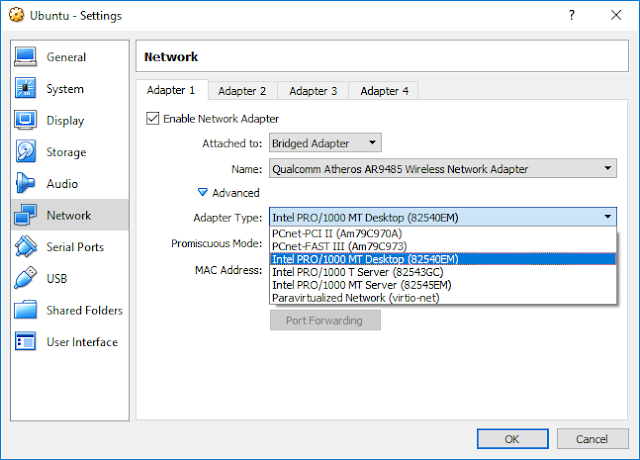Screen dimensions: 640x460
Task: Open the General settings category label
Action: tap(66, 57)
